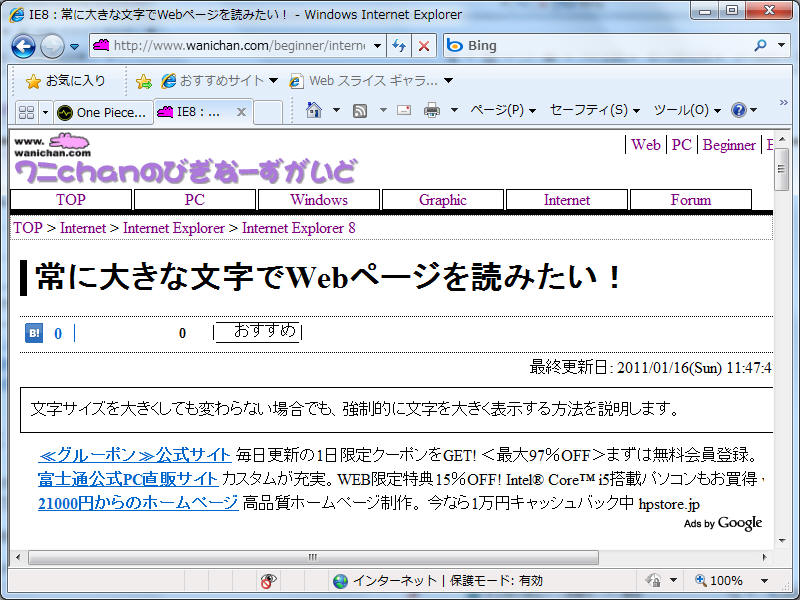Viewport: 800px width, 600px height.
Task: Open the search provider dropdown arrow
Action: coord(781,45)
